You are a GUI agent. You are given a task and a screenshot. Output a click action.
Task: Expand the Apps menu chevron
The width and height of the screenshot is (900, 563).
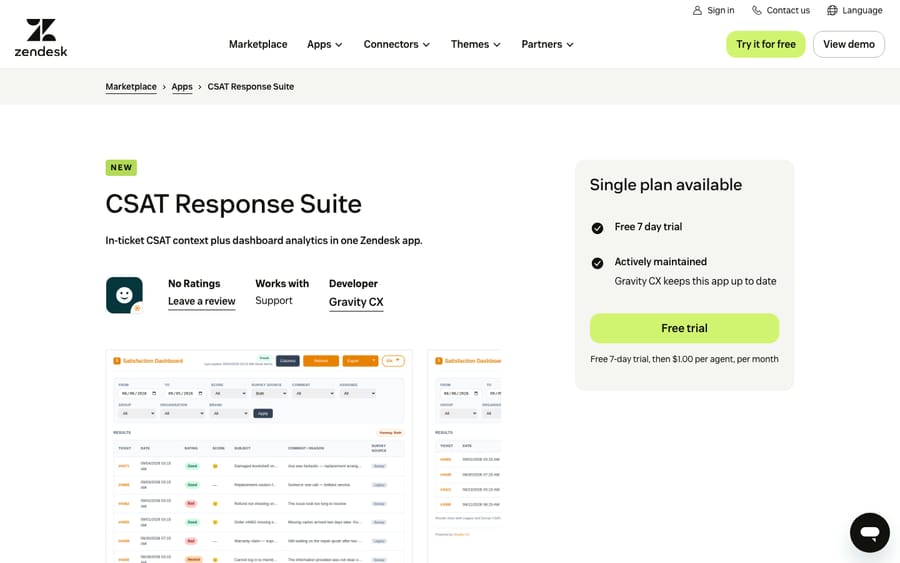tap(339, 45)
